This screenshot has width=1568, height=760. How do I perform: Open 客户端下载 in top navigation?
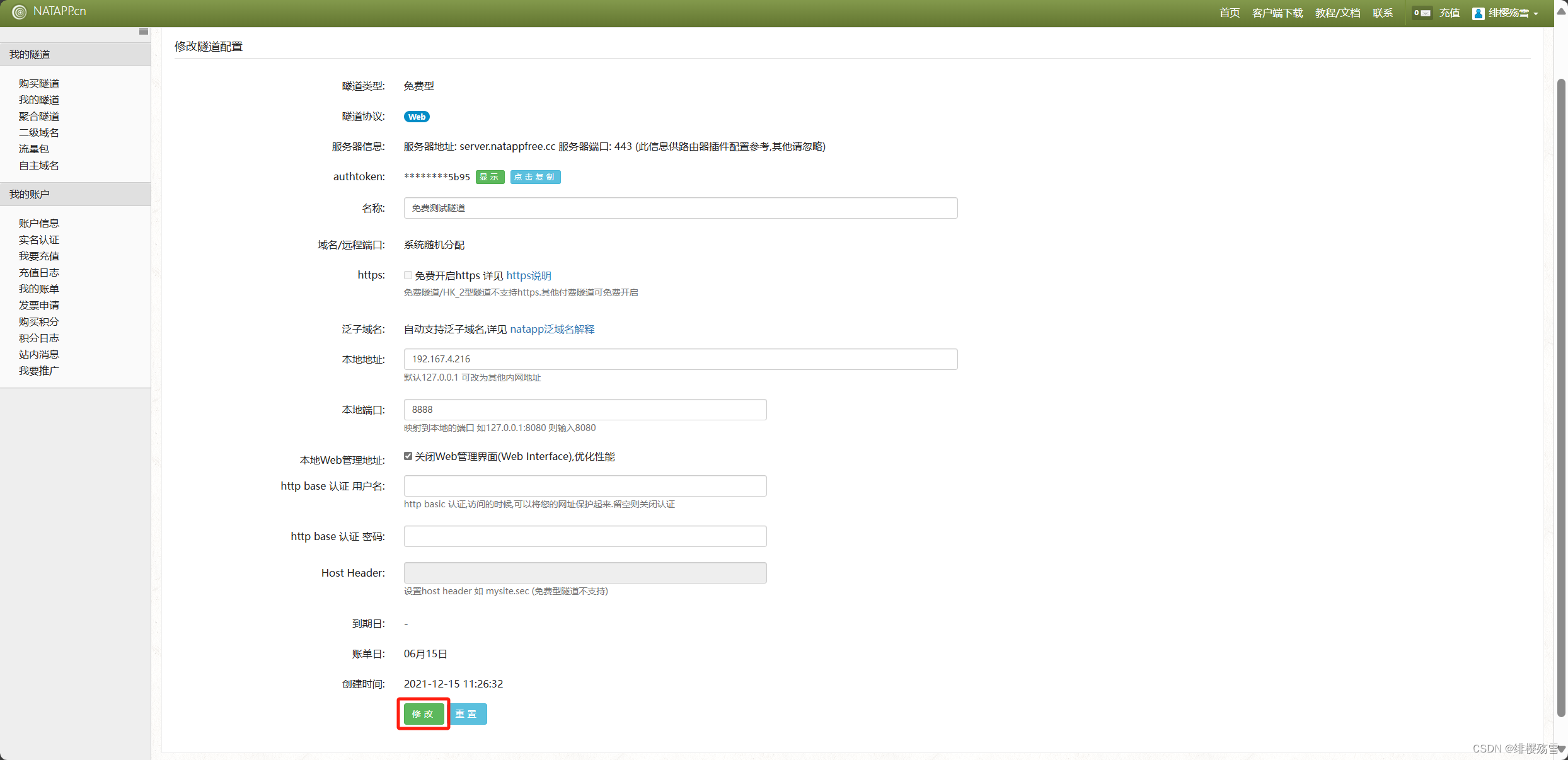[x=1277, y=13]
